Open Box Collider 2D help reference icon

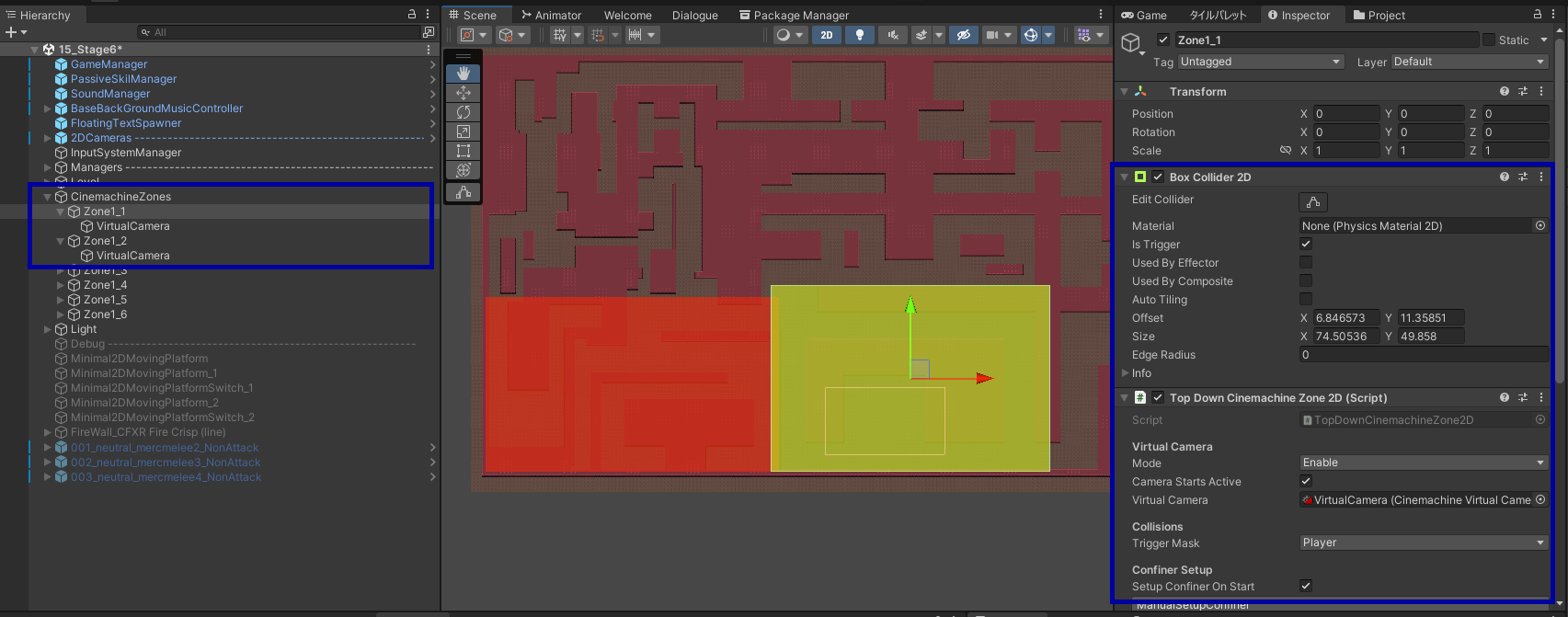1504,177
